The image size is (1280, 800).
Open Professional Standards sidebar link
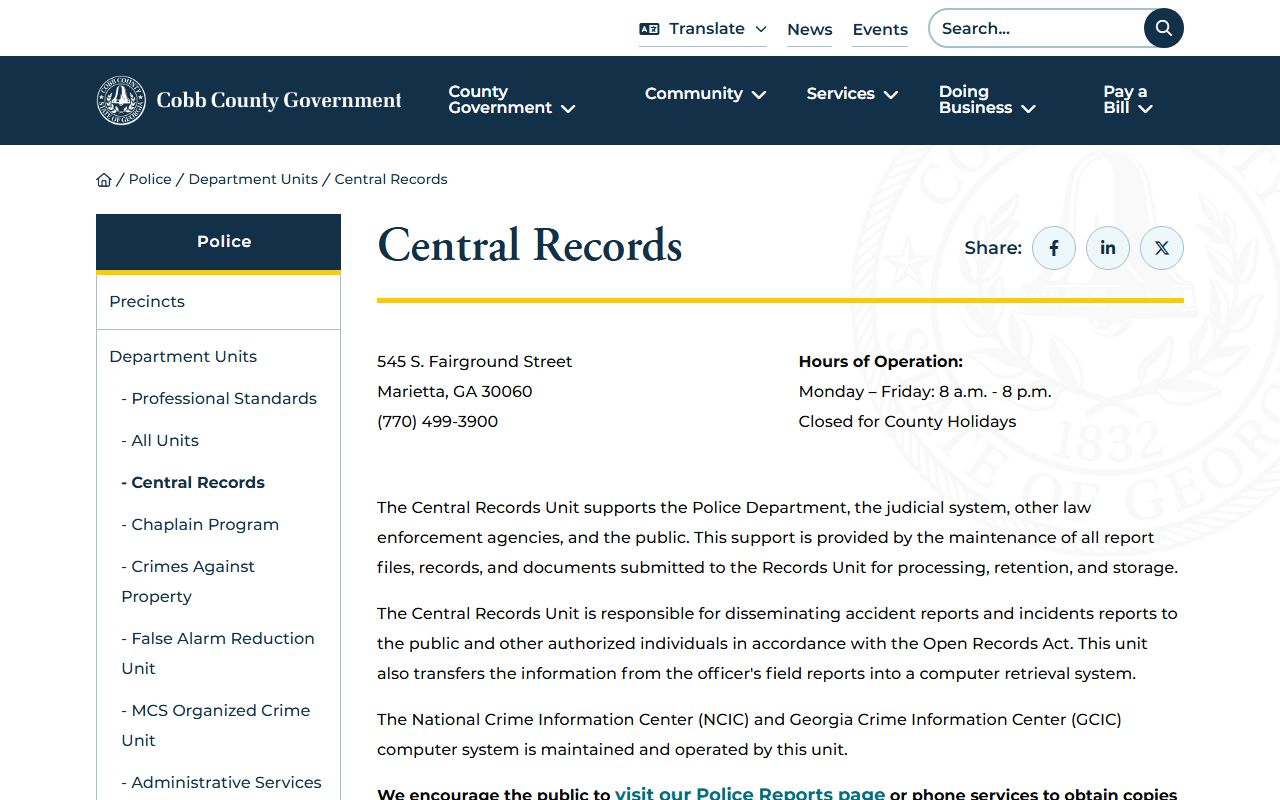(x=219, y=398)
